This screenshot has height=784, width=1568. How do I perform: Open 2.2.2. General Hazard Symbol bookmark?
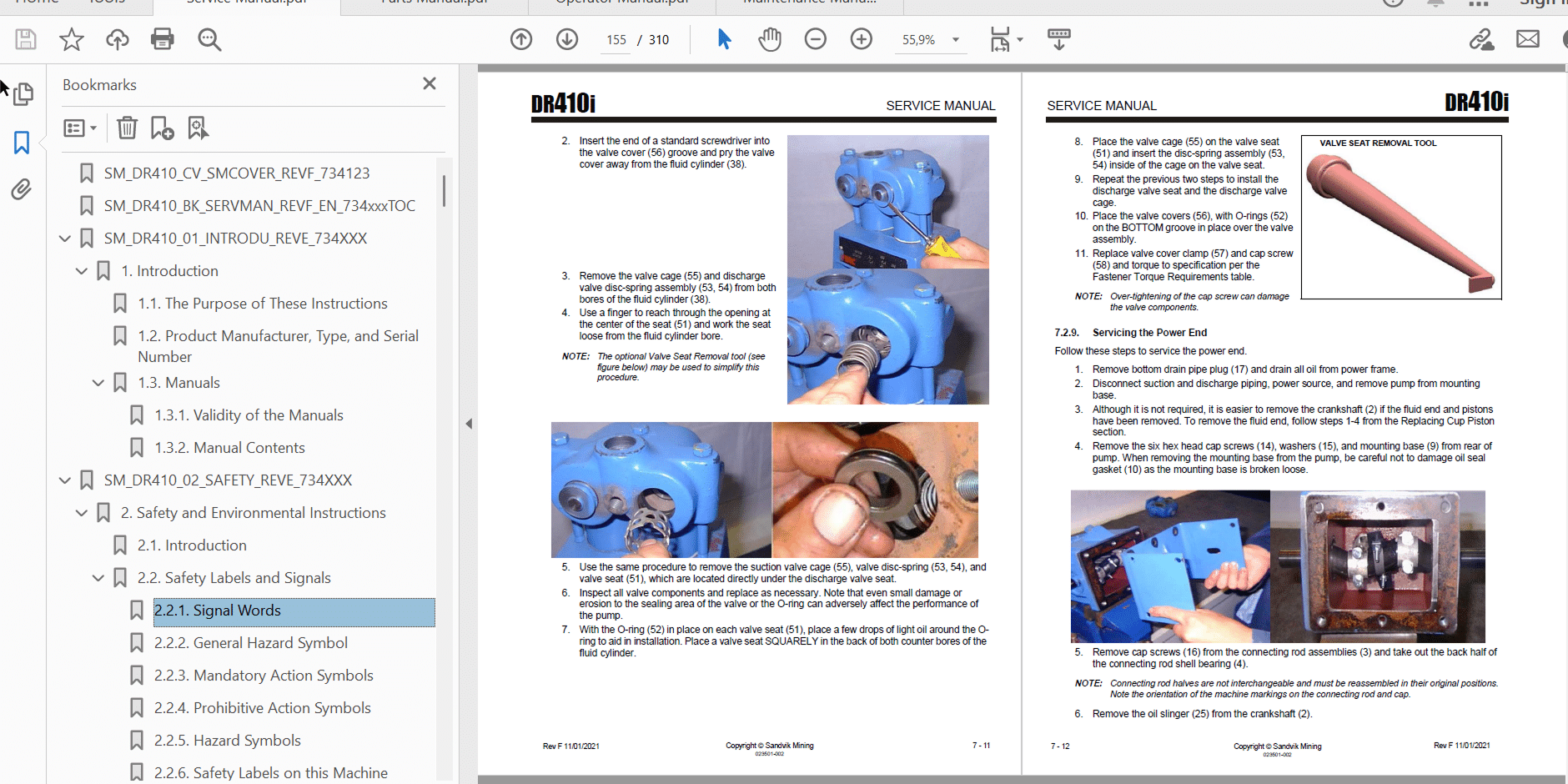pyautogui.click(x=251, y=643)
